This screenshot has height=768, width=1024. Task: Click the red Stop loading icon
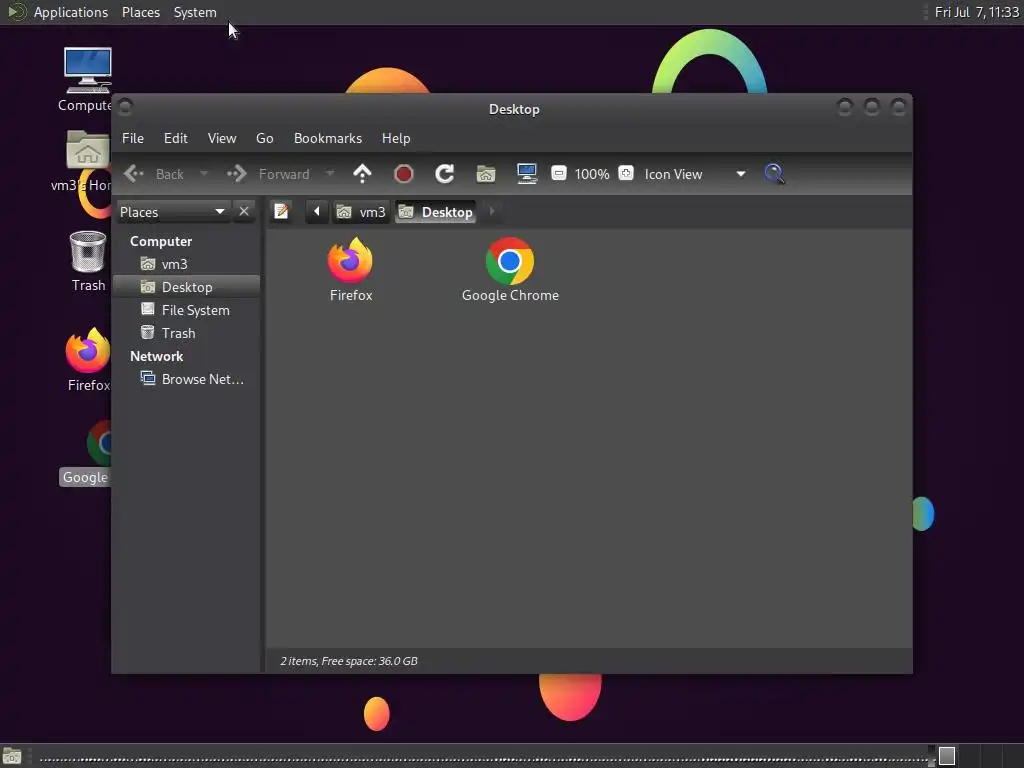tap(404, 174)
